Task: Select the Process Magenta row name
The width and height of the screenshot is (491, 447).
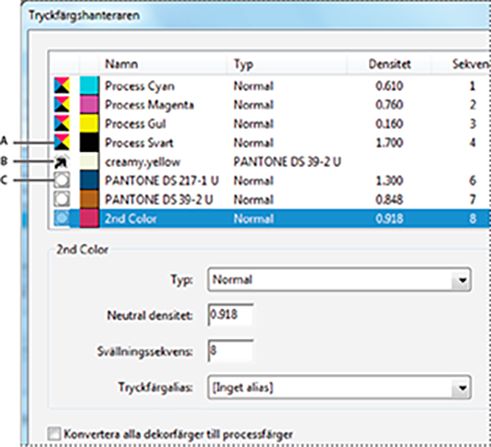Action: [149, 105]
